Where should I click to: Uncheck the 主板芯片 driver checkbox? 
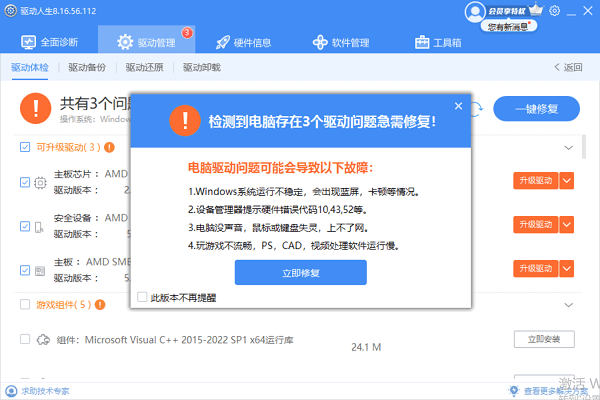pyautogui.click(x=25, y=182)
